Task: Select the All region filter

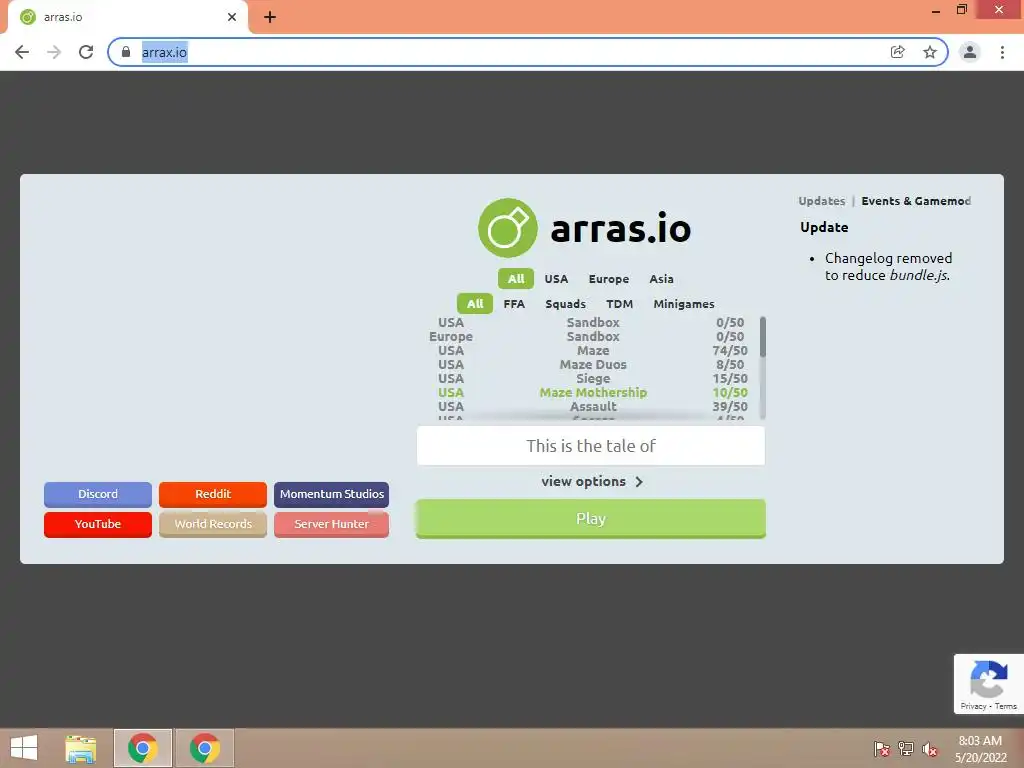Action: [x=516, y=279]
